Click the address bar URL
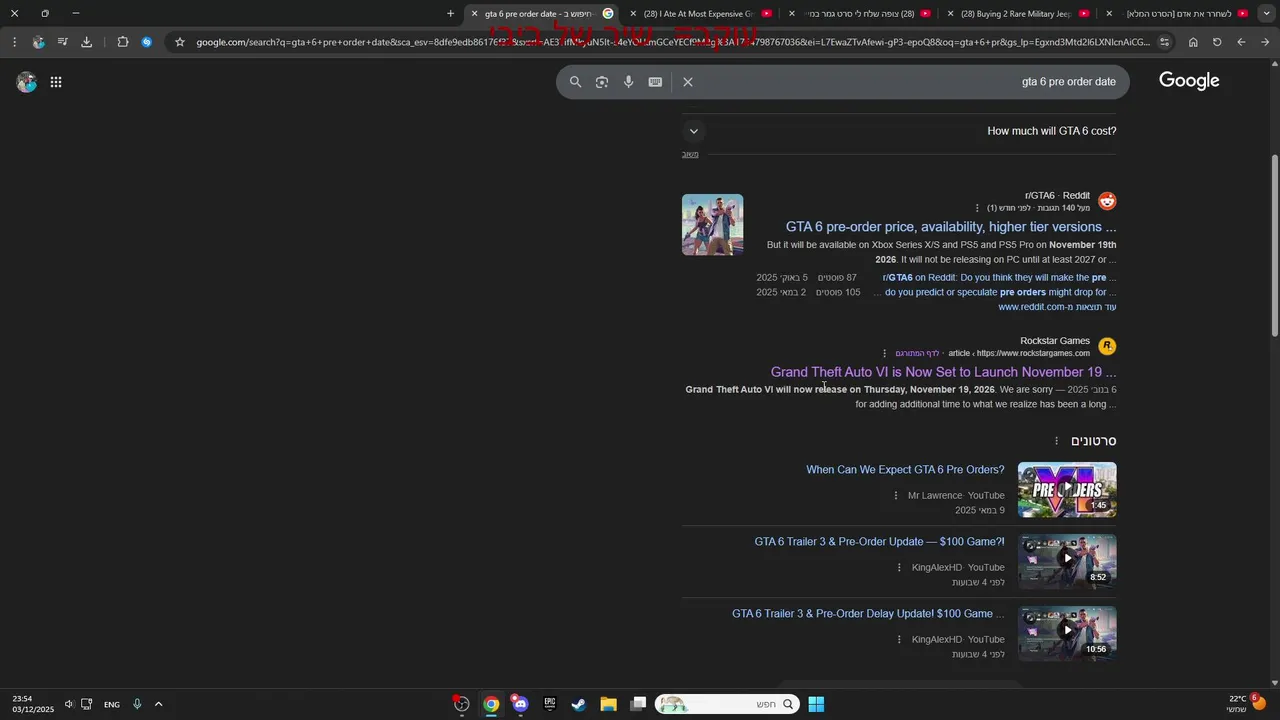 point(673,42)
